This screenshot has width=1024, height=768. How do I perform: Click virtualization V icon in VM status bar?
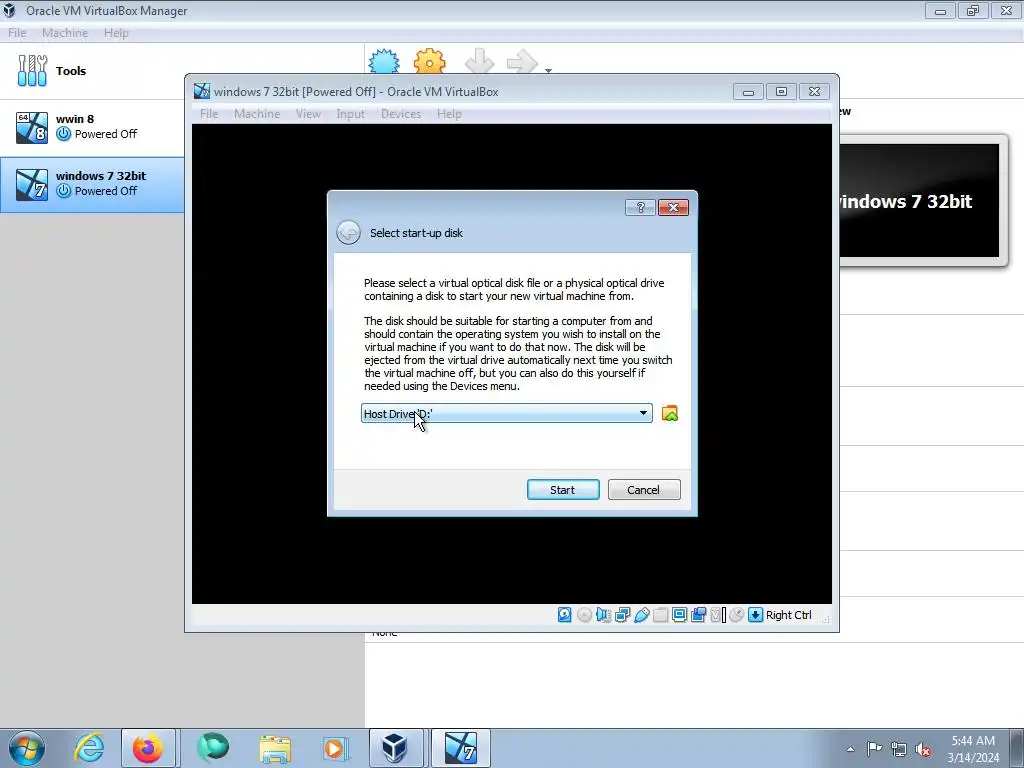pos(717,615)
